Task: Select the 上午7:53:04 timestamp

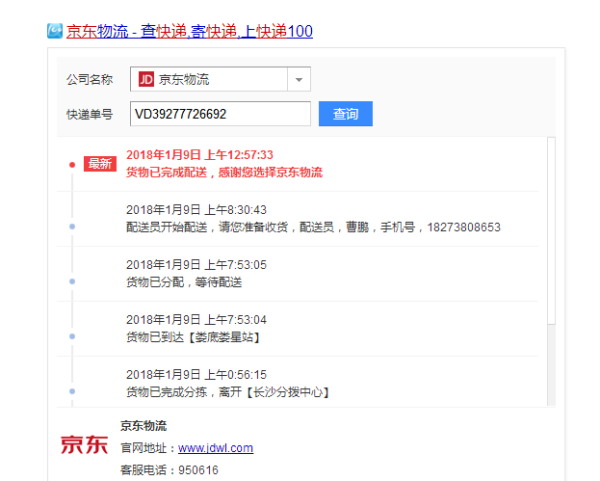Action: click(196, 320)
